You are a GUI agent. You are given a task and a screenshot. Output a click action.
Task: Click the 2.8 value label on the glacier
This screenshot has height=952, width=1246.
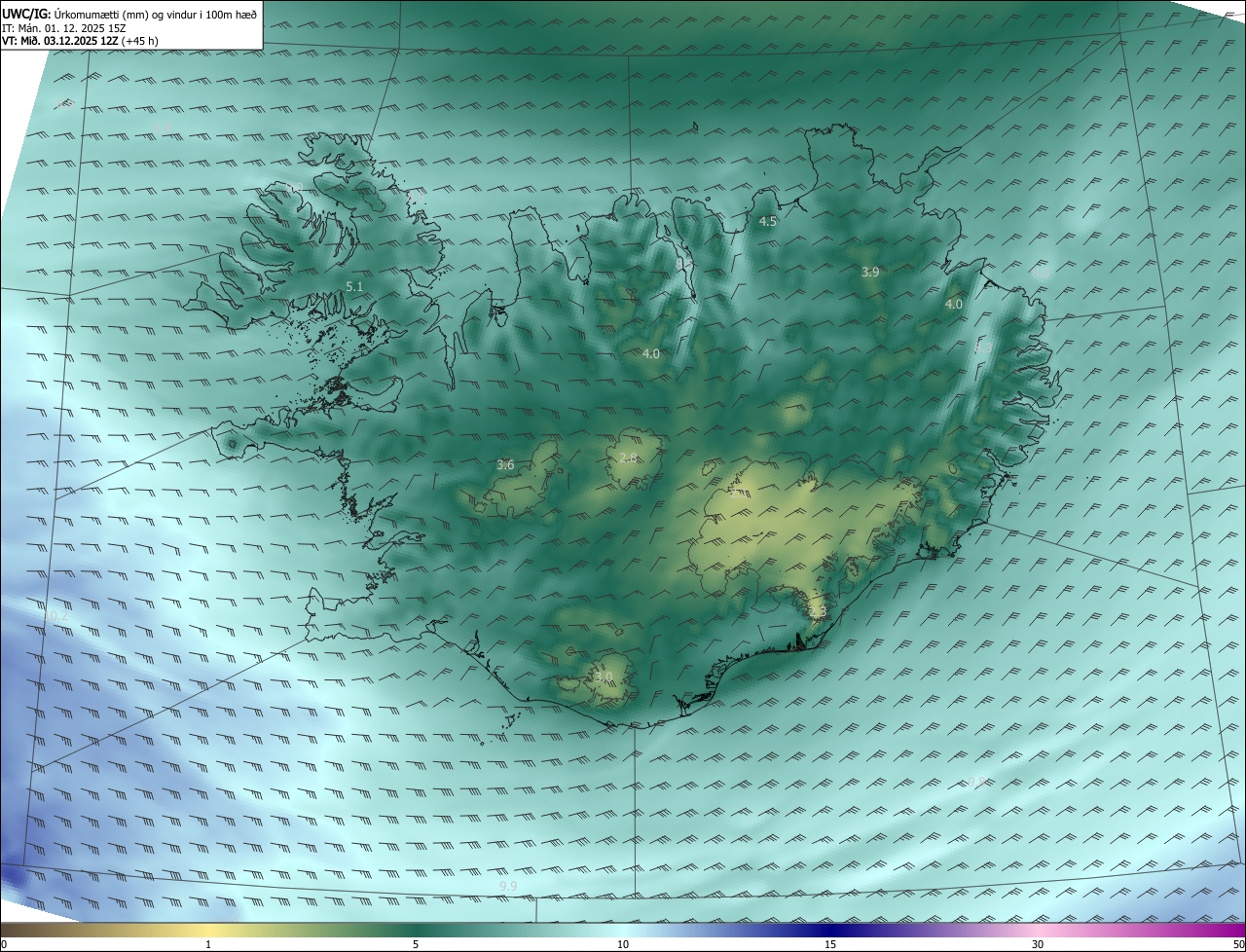[628, 458]
